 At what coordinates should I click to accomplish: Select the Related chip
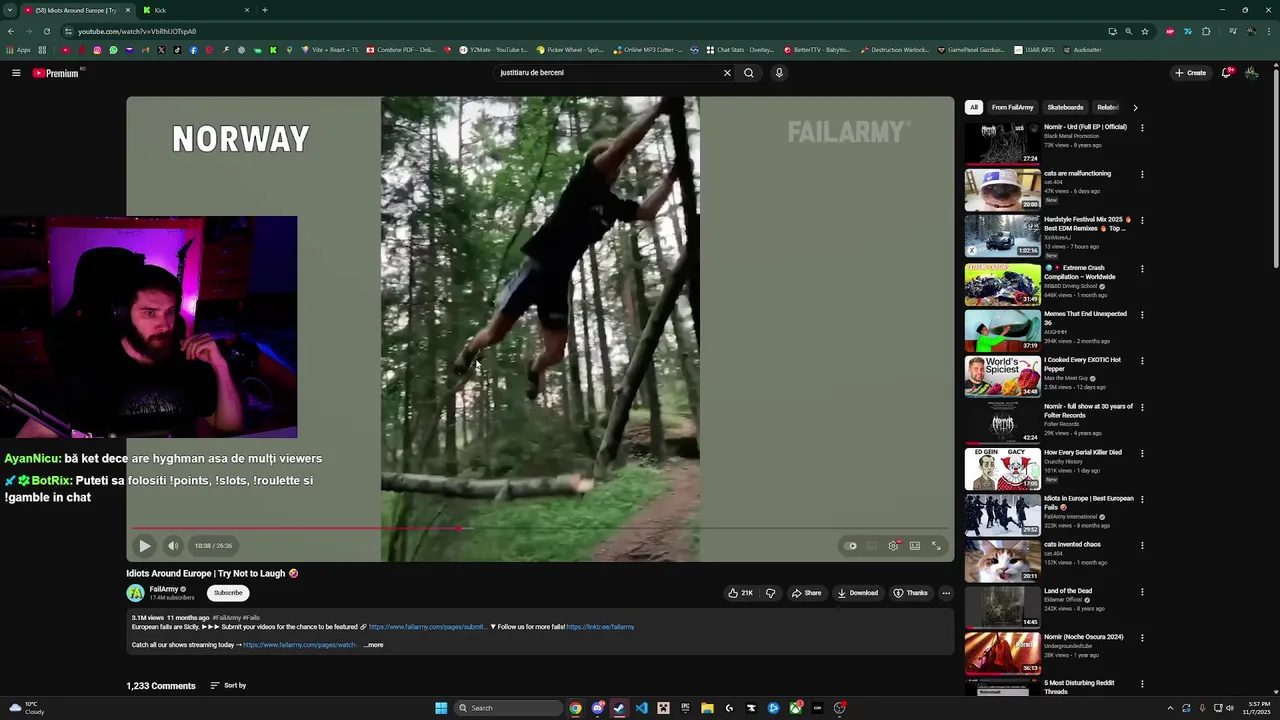1107,107
